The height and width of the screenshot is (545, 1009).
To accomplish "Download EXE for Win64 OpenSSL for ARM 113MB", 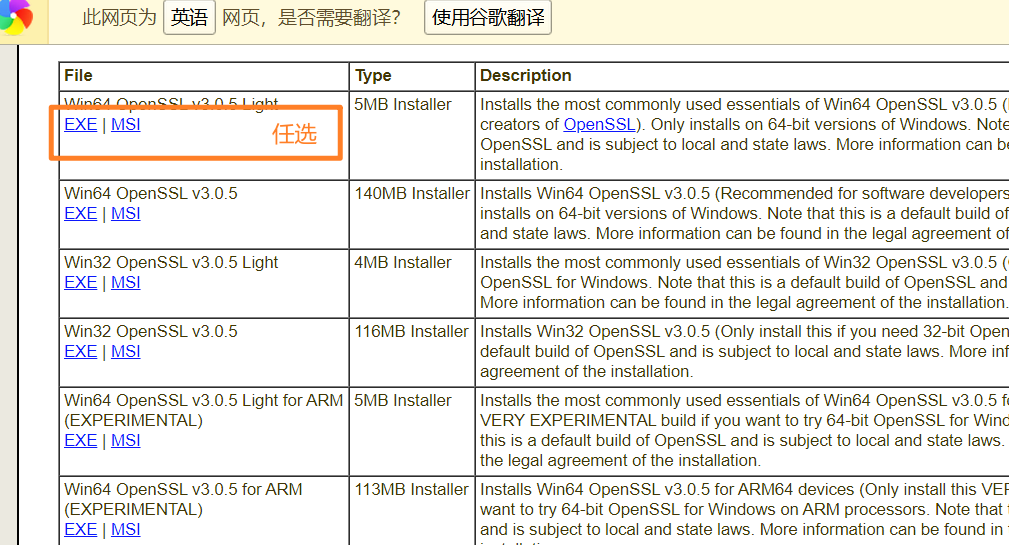I will coord(80,529).
